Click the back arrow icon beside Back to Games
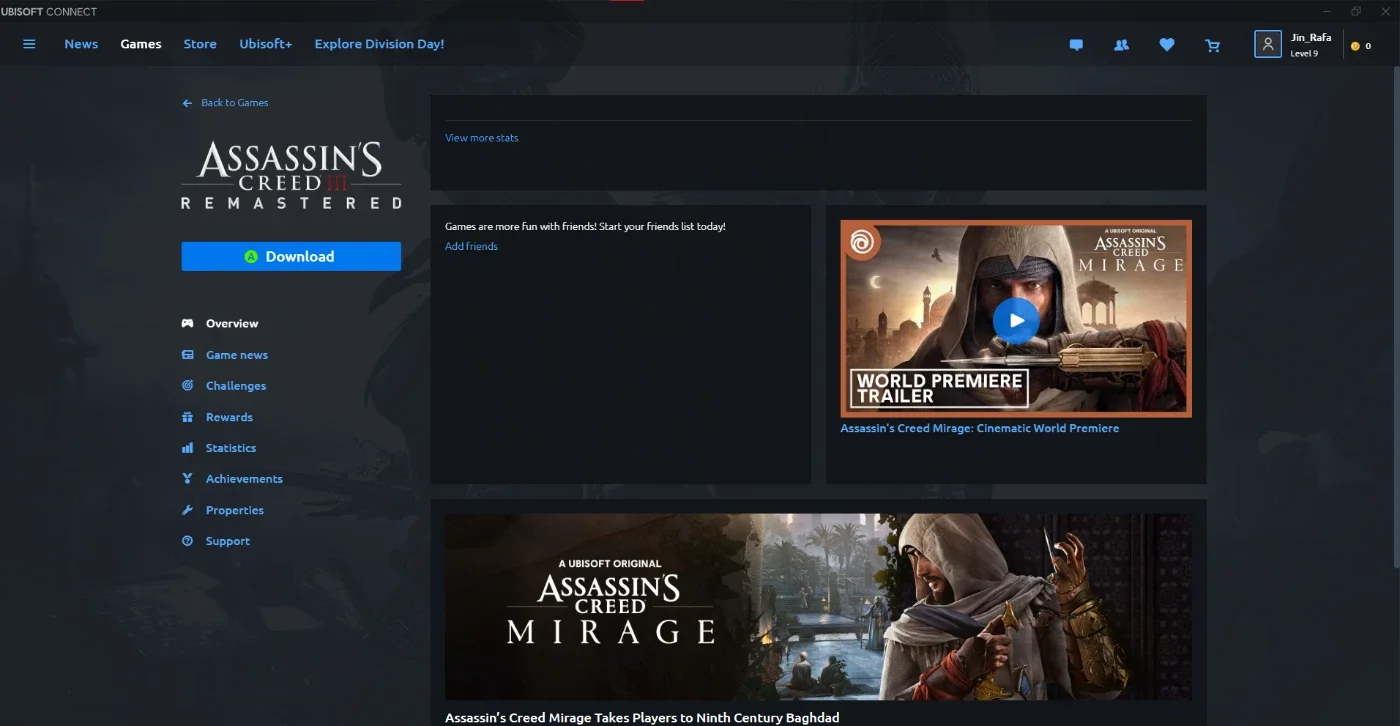This screenshot has height=726, width=1400. [187, 103]
